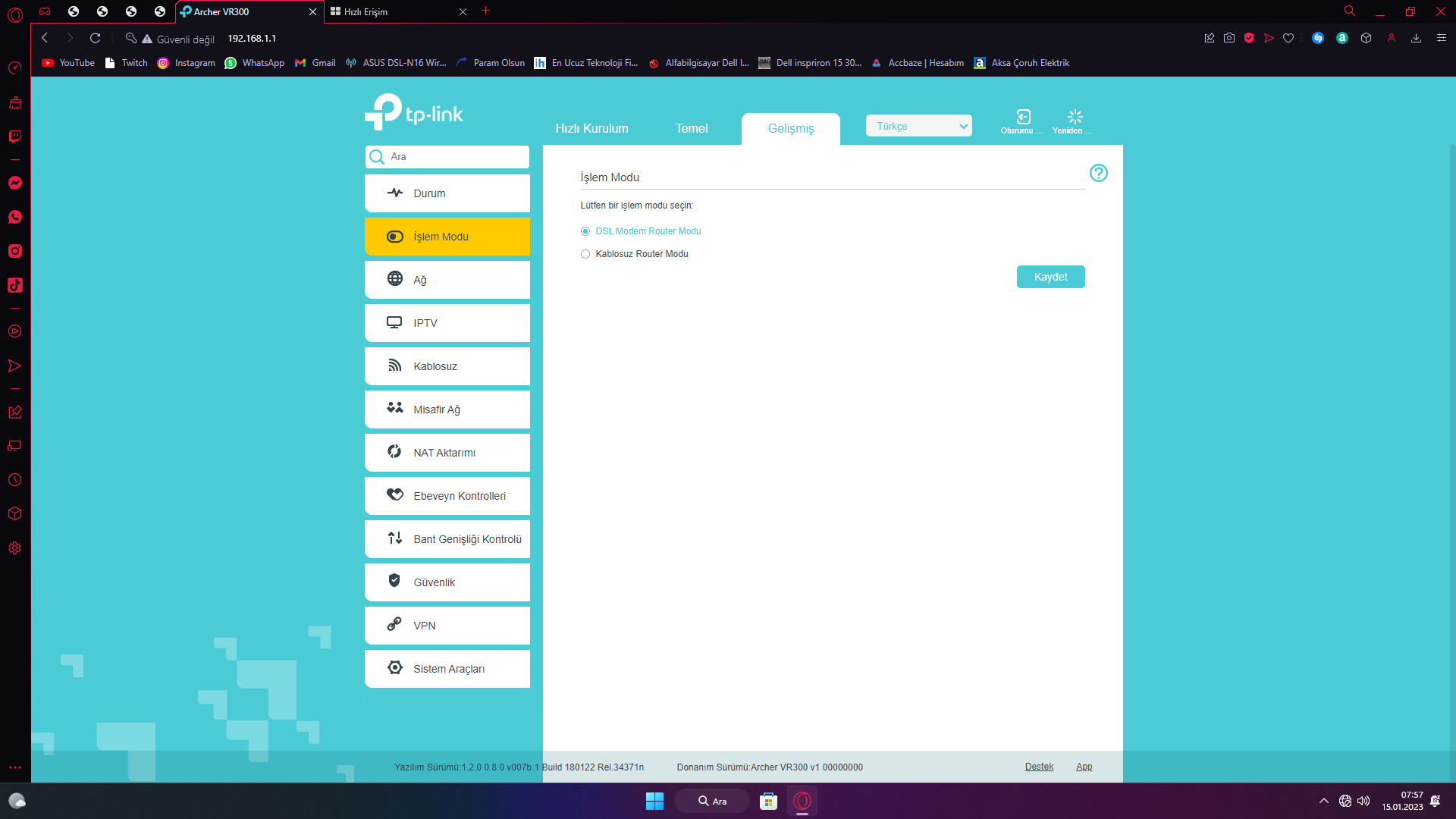Click the Destek support link

point(1039,767)
